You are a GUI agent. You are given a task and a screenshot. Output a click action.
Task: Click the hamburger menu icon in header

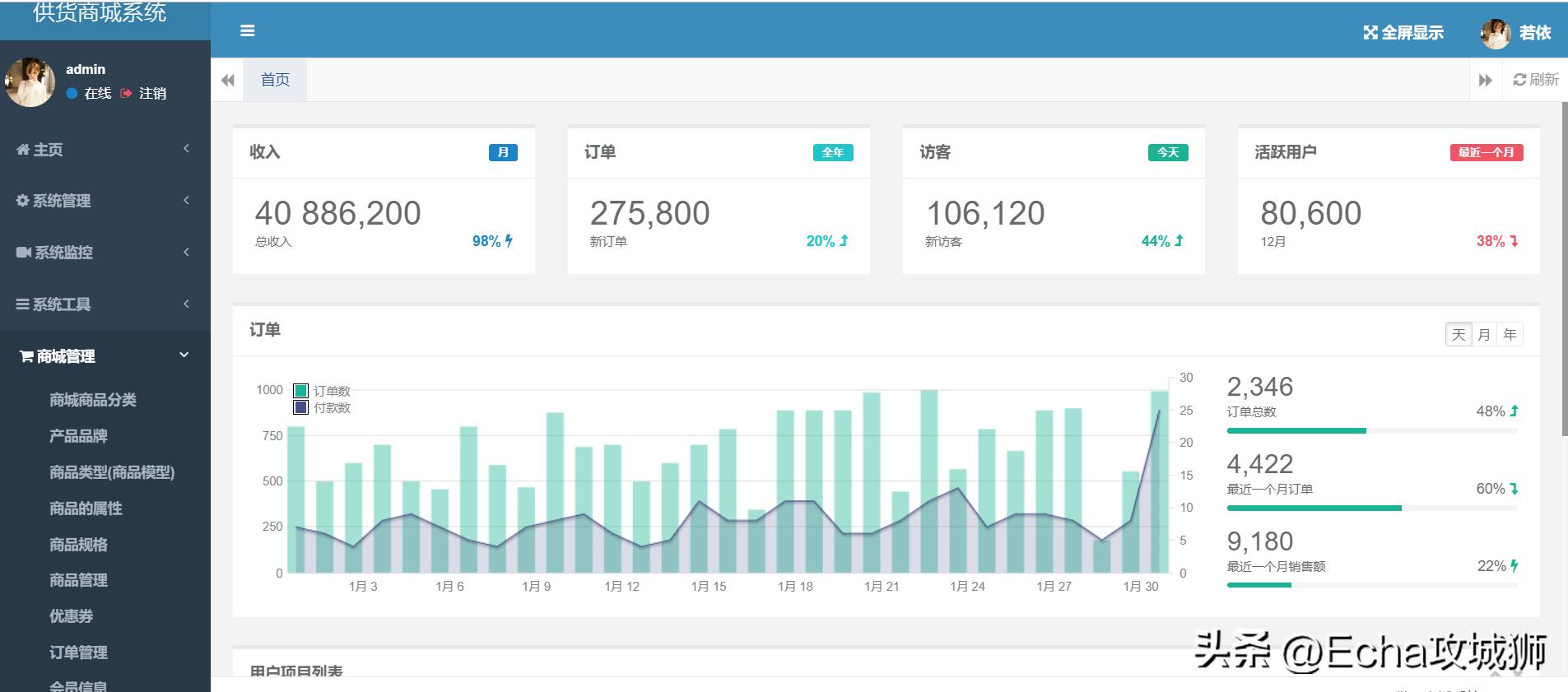point(247,30)
